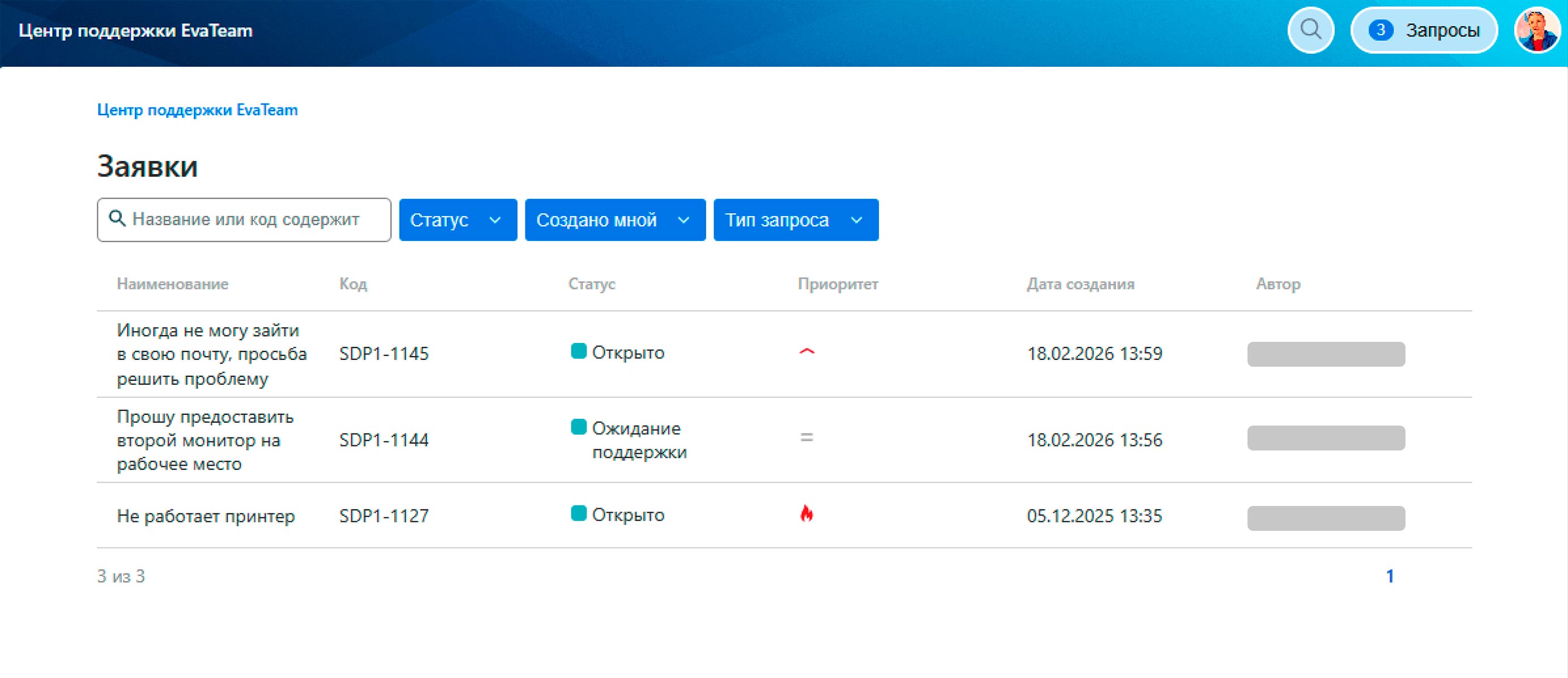This screenshot has height=678, width=1568.
Task: Click page 1 in the pagination
Action: 1391,575
